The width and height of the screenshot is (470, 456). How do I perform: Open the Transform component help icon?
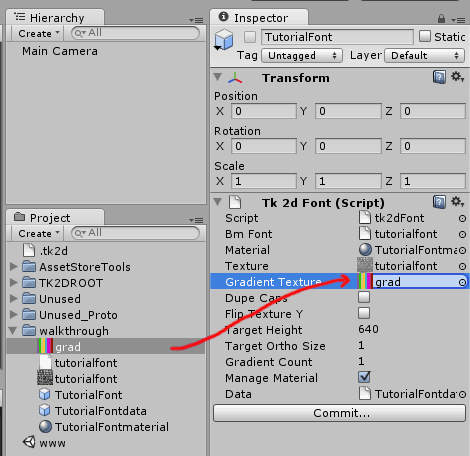click(x=439, y=77)
